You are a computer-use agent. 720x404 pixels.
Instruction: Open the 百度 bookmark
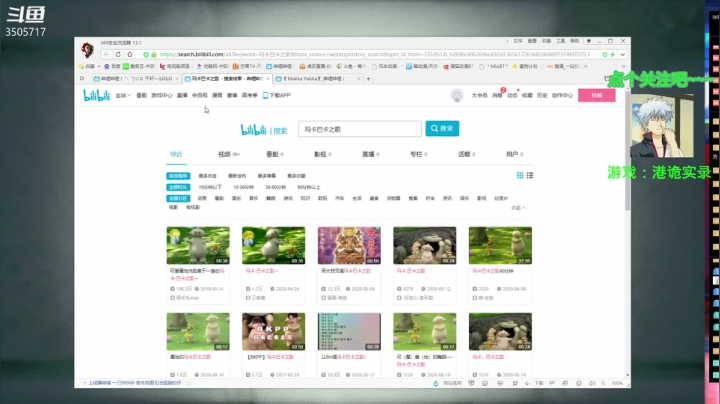coord(112,66)
